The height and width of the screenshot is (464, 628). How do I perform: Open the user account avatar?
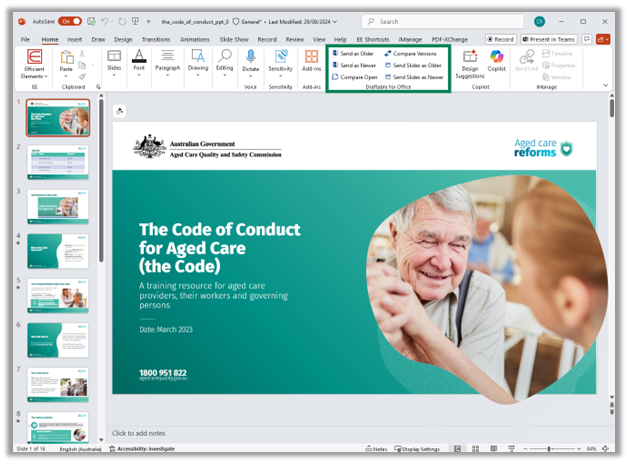(539, 21)
